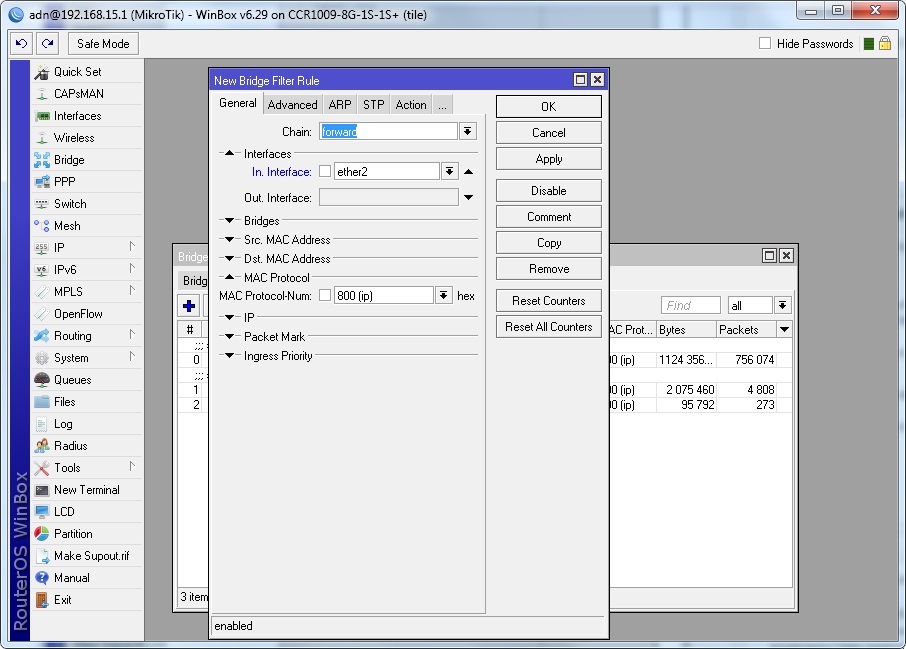Open the MAC Protocol-Num dropdown
The image size is (906, 649).
[x=444, y=296]
